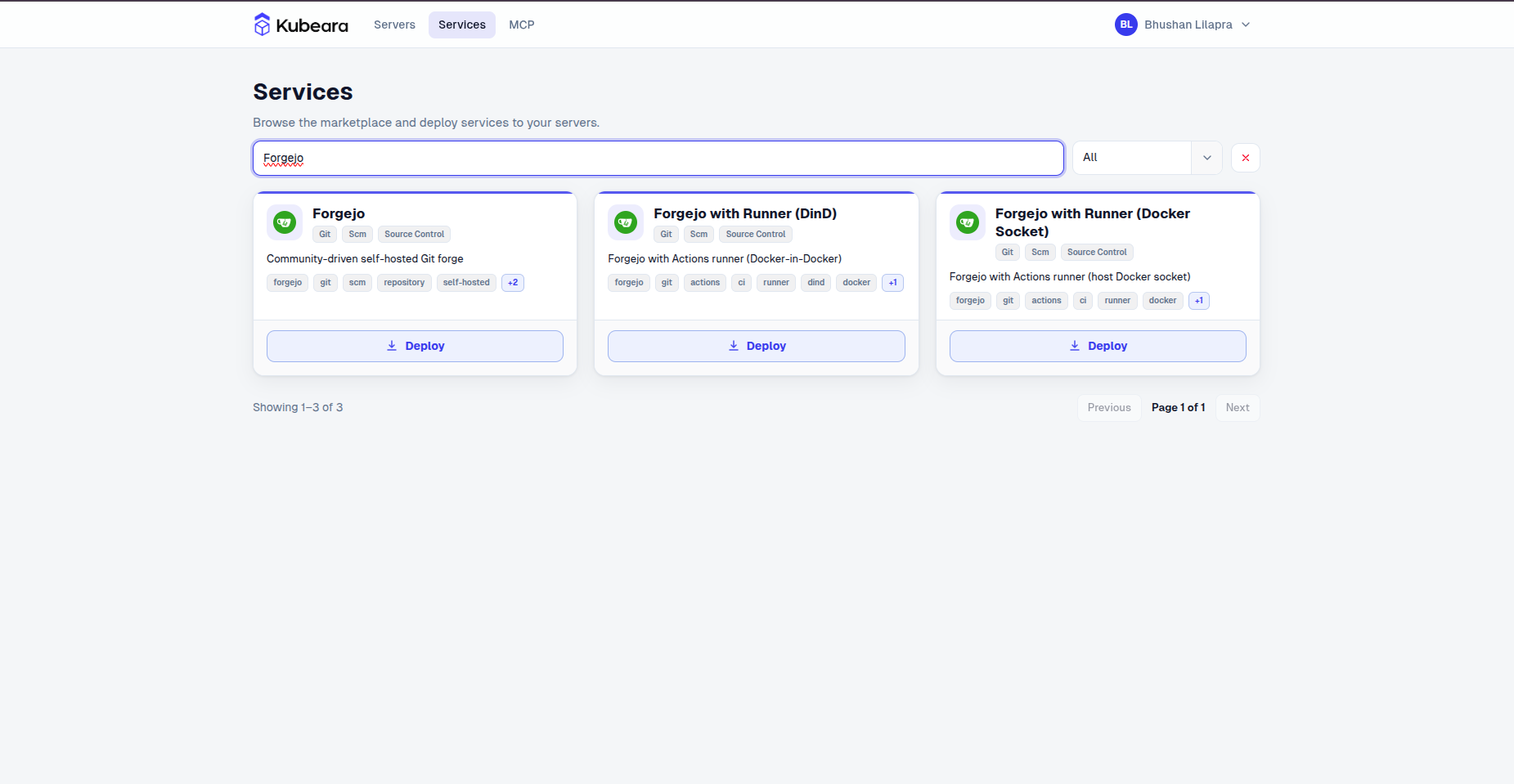
Task: Deploy the Forgejo service
Action: coord(415,346)
